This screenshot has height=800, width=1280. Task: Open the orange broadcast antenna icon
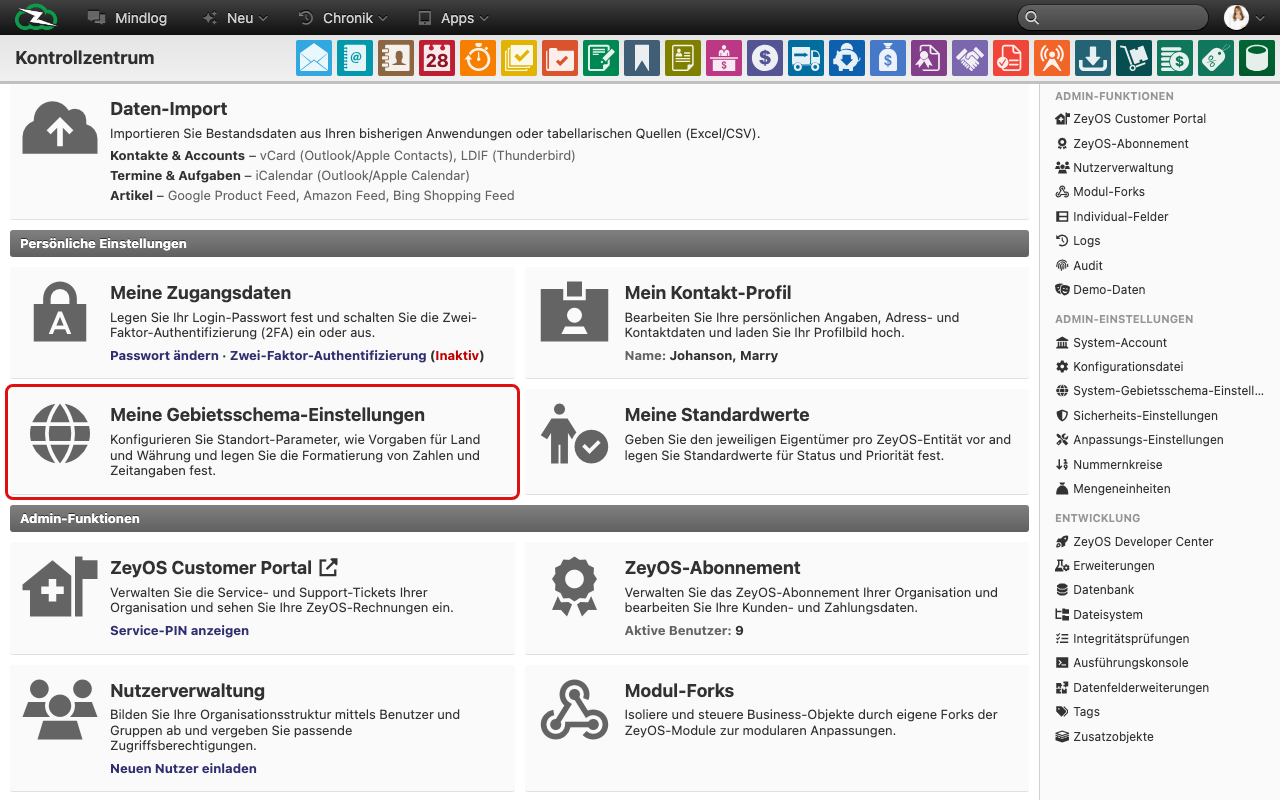pyautogui.click(x=1052, y=58)
